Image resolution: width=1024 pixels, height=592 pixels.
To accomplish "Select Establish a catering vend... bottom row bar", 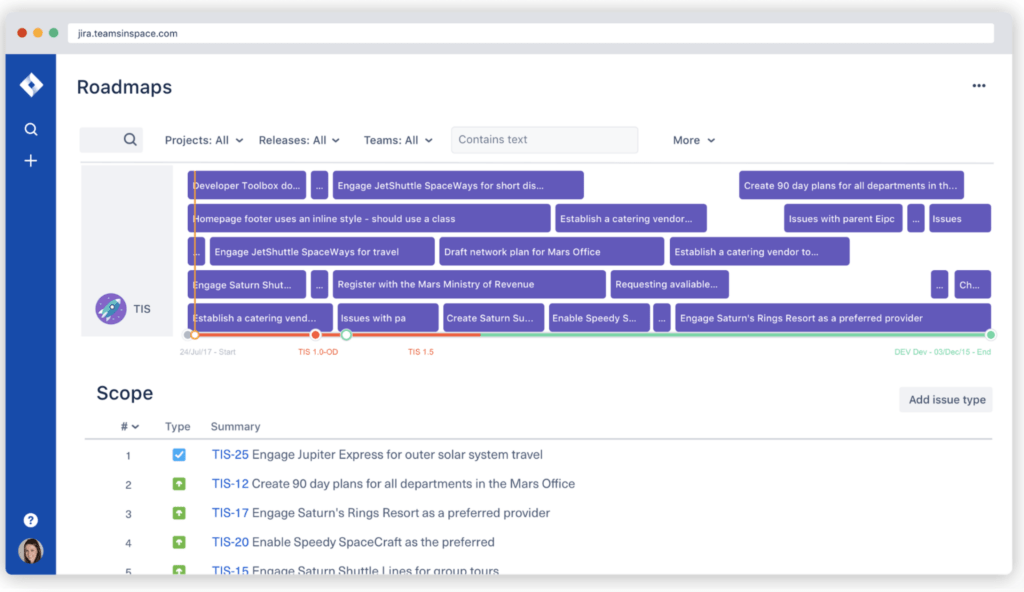I will coord(261,318).
